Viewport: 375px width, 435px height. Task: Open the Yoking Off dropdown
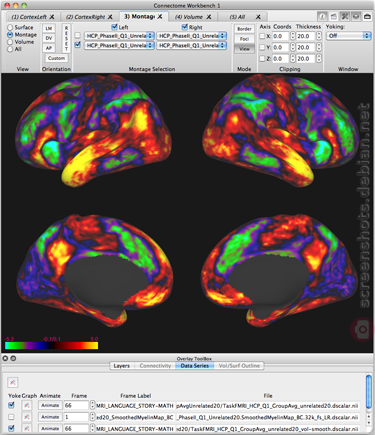[348, 36]
